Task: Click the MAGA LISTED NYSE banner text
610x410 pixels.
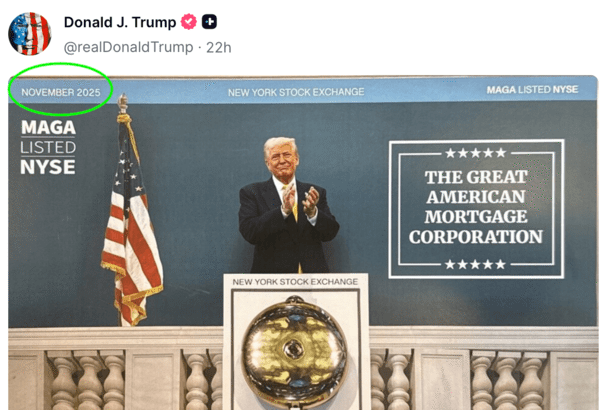Action: tap(532, 89)
